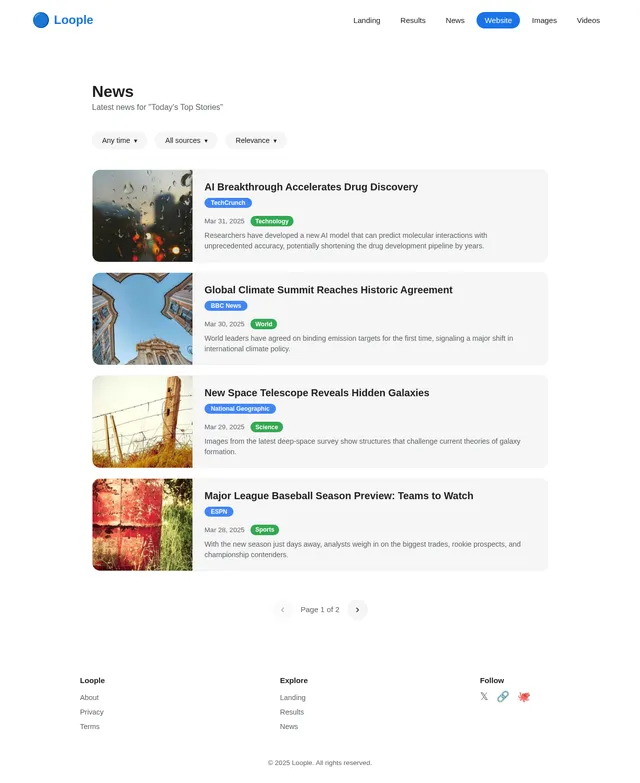Click the Results link in footer Explore
Screen dimensions: 640x783
292,712
